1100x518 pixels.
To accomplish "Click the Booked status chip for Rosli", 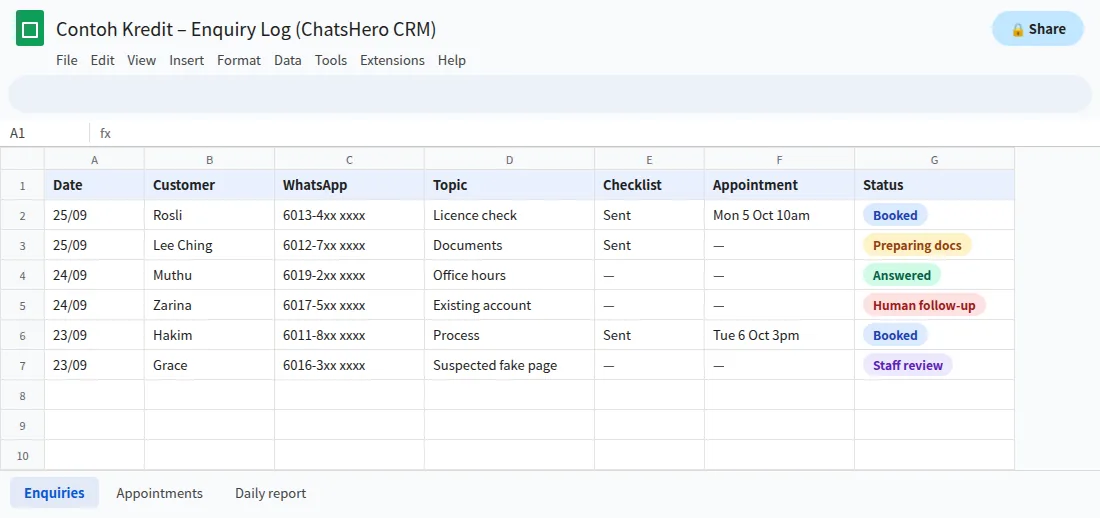I will [895, 215].
